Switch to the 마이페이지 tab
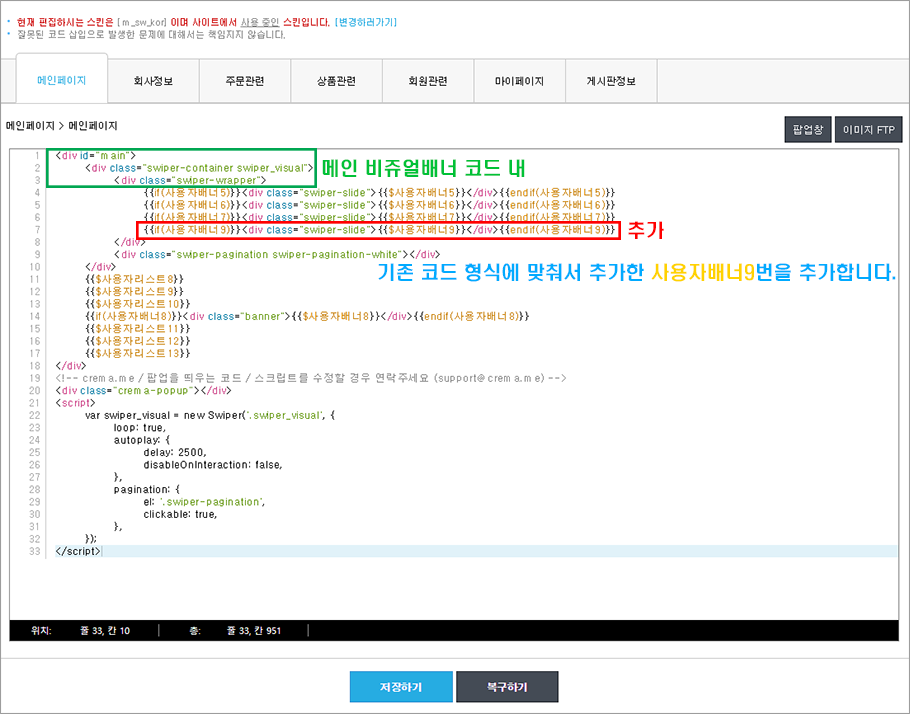 tap(519, 81)
